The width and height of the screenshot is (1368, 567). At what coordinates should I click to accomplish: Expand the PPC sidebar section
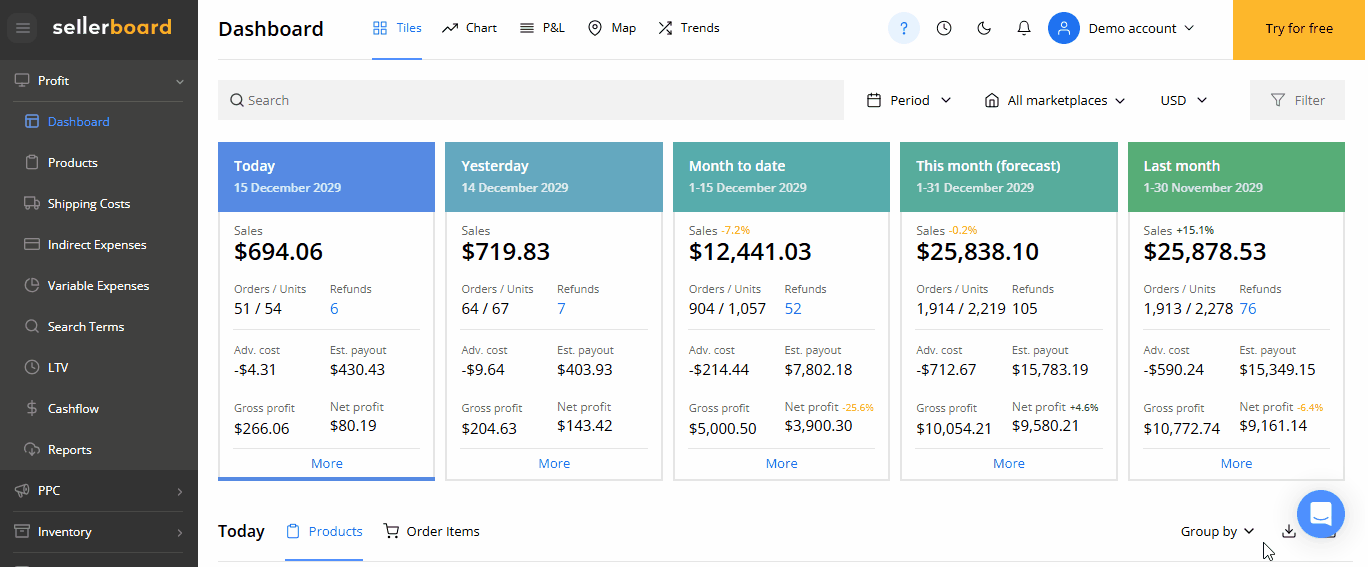(98, 491)
